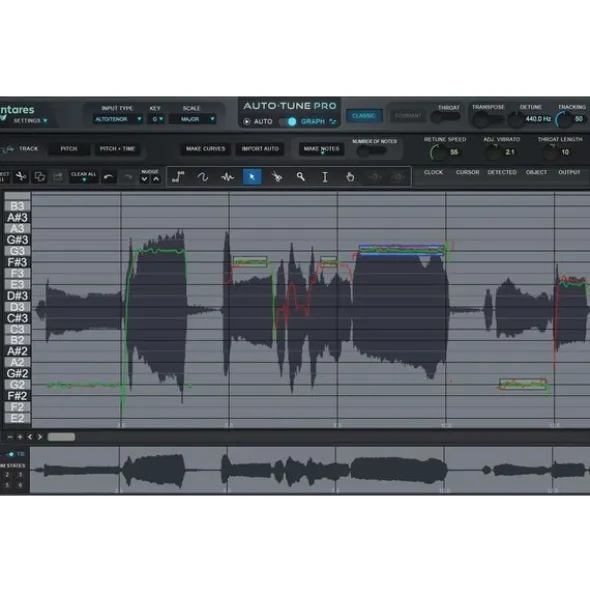Screen dimensions: 590x591
Task: Adjust the Adj. Vibrato knob
Action: tap(494, 152)
